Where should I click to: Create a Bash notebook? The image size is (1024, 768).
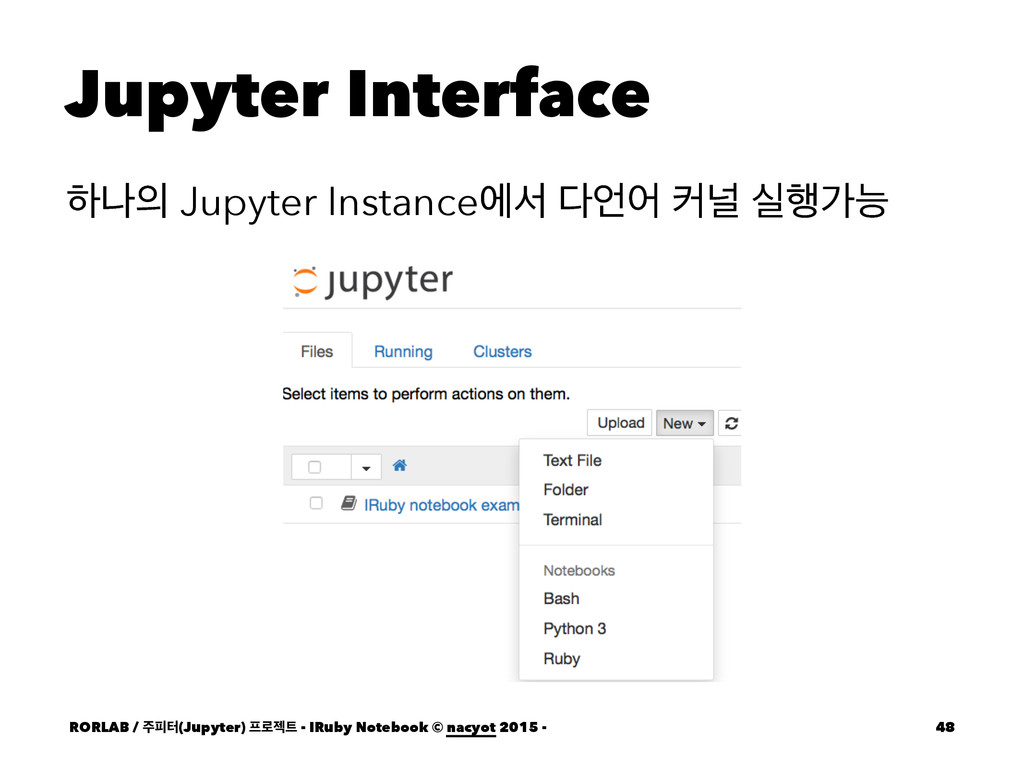click(x=561, y=599)
